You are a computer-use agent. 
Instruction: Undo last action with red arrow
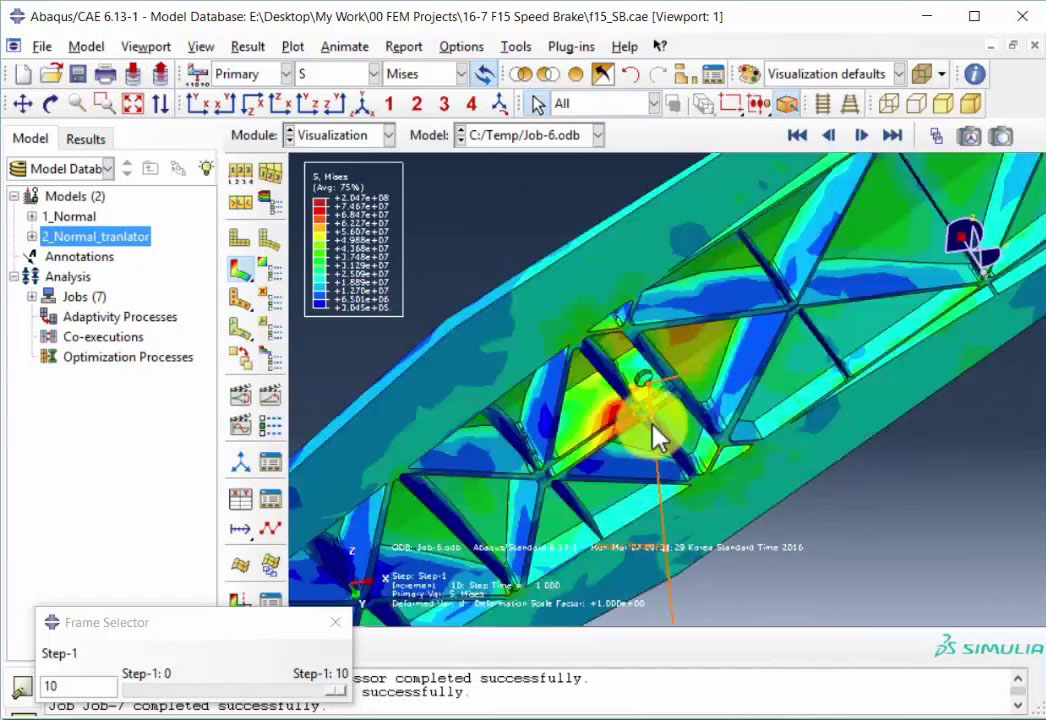pyautogui.click(x=630, y=73)
